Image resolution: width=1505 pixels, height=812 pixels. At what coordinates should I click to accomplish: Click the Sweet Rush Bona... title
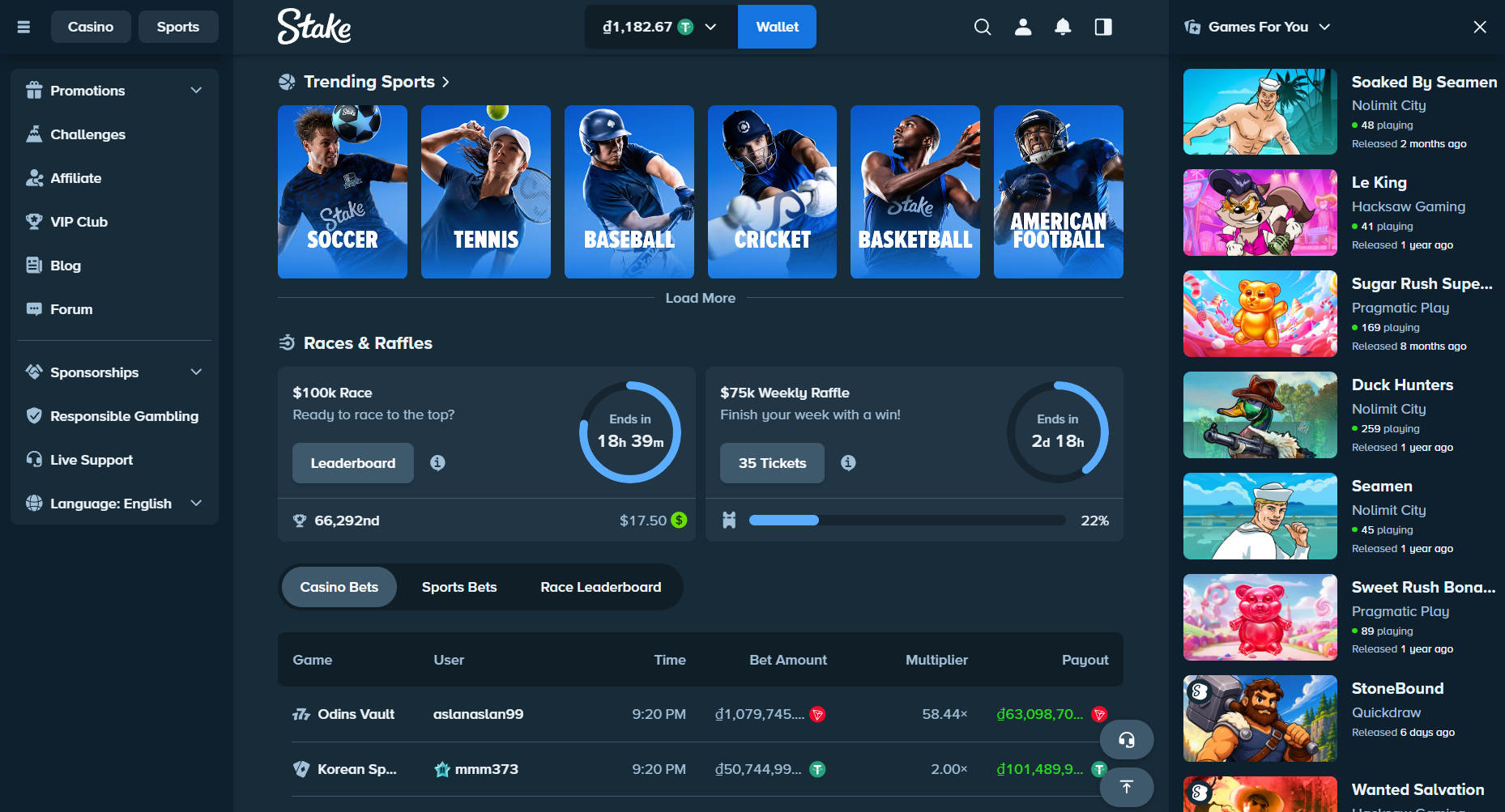point(1424,587)
